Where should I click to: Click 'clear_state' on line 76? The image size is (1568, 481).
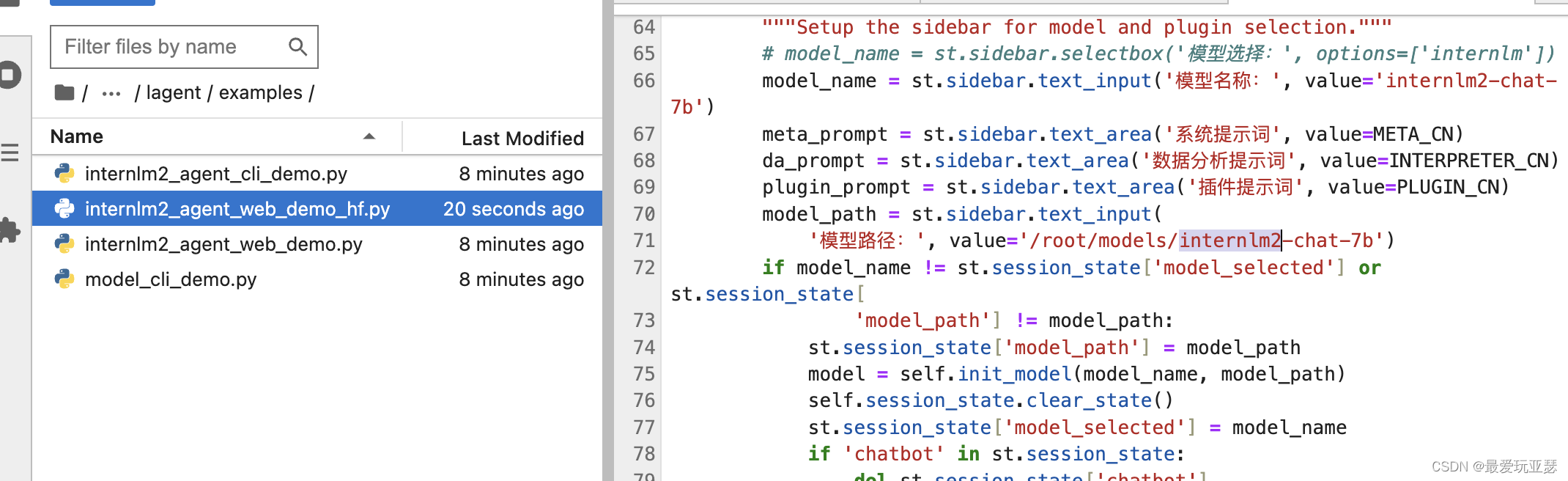click(x=1089, y=400)
